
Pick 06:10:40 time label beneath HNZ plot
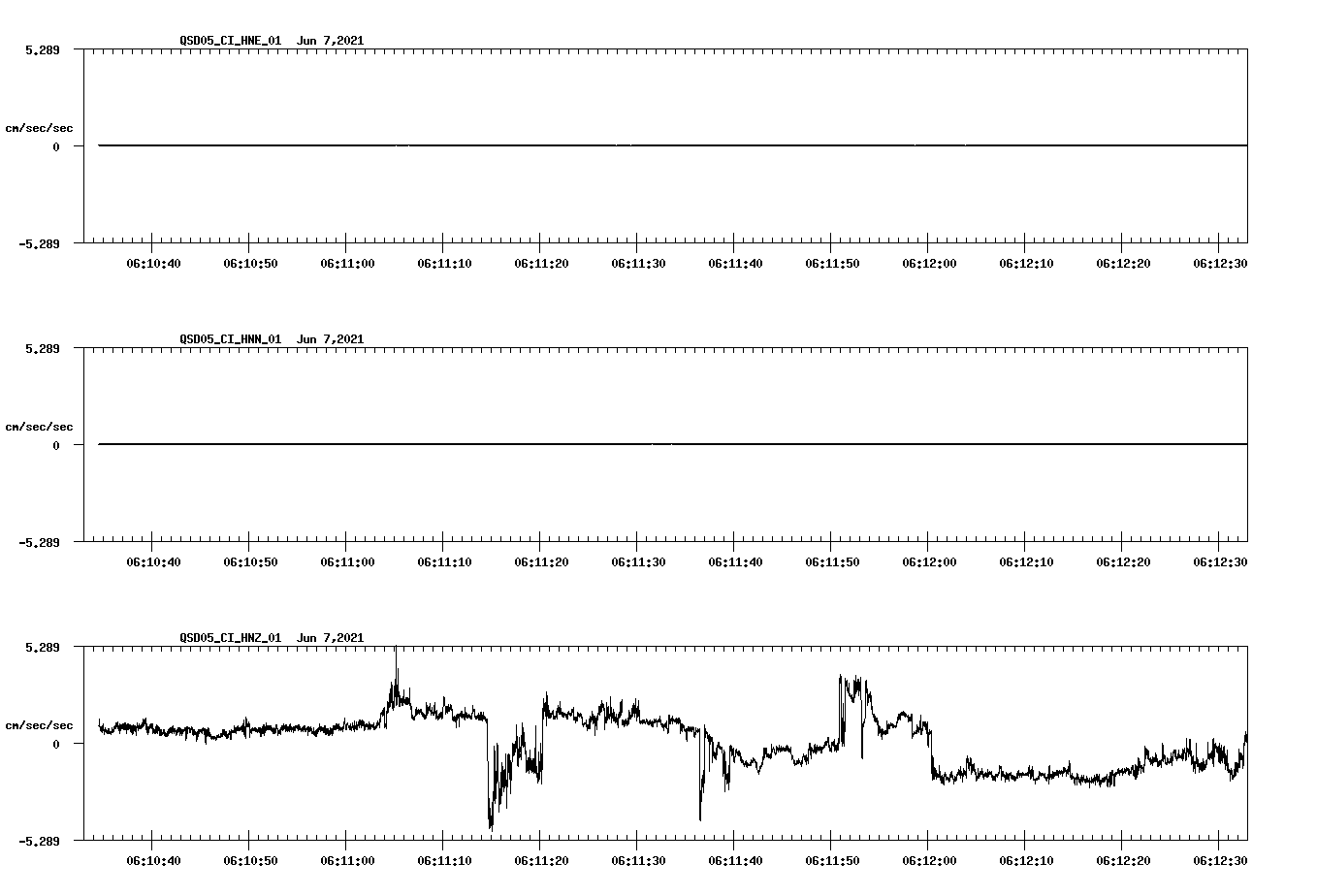point(153,861)
